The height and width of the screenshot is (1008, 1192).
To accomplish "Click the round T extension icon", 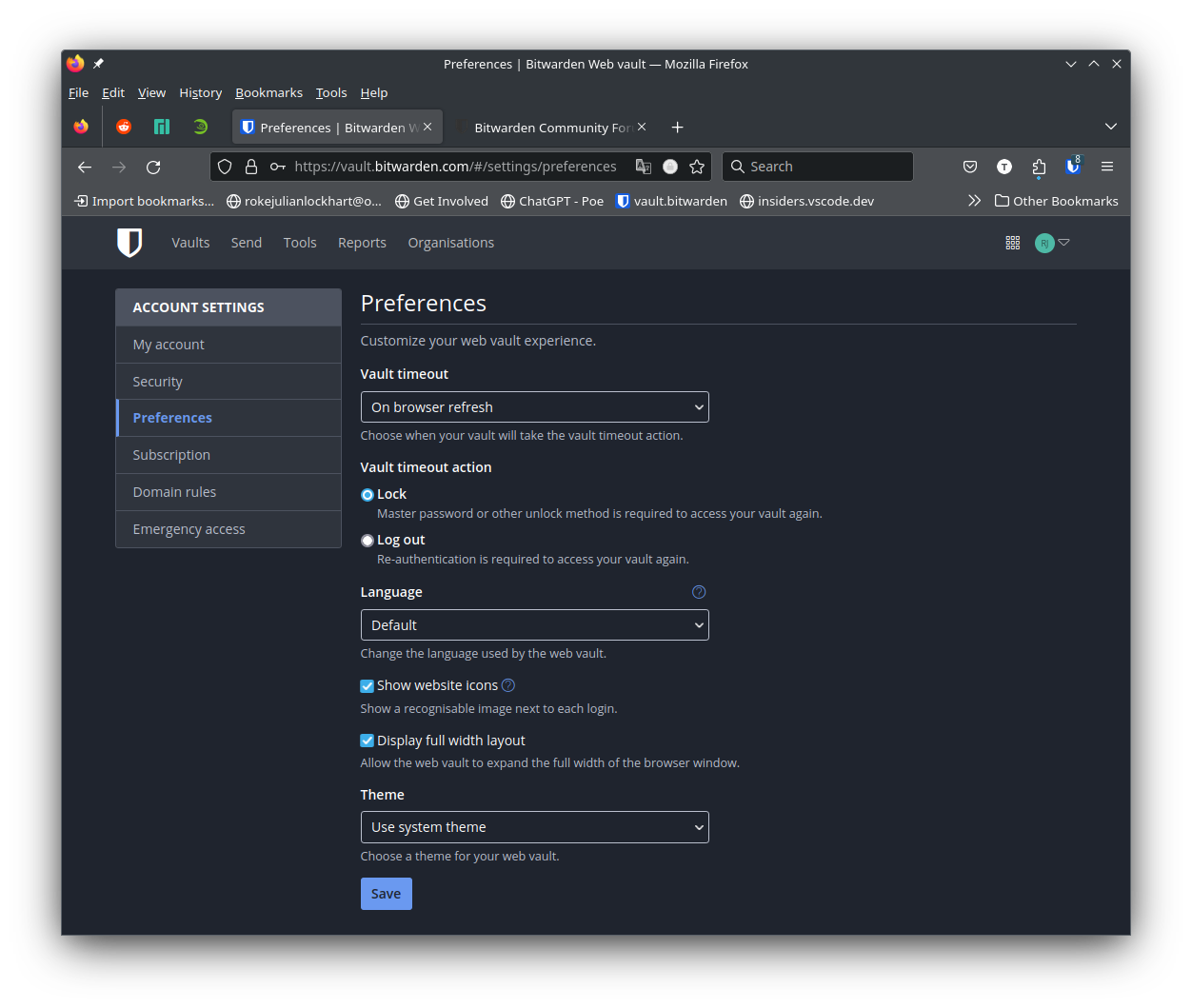I will coord(1004,167).
